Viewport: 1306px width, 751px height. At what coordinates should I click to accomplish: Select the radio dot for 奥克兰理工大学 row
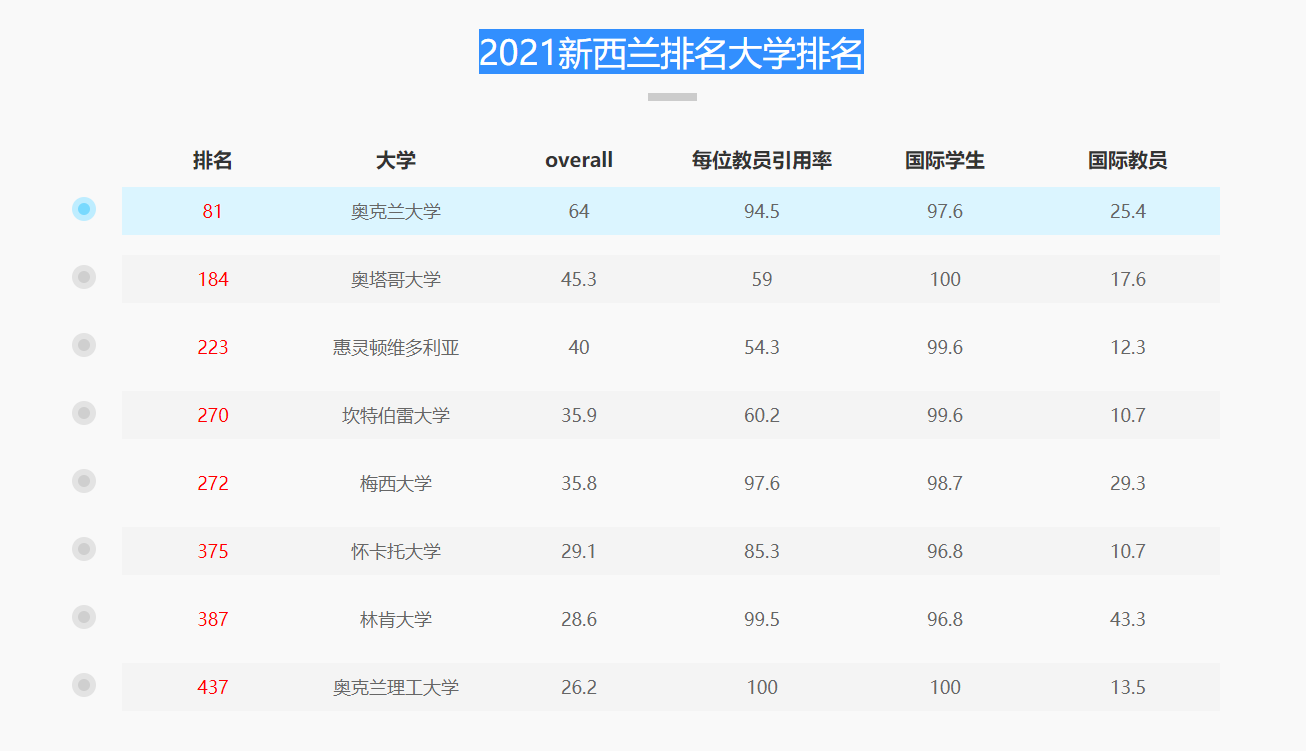point(84,685)
